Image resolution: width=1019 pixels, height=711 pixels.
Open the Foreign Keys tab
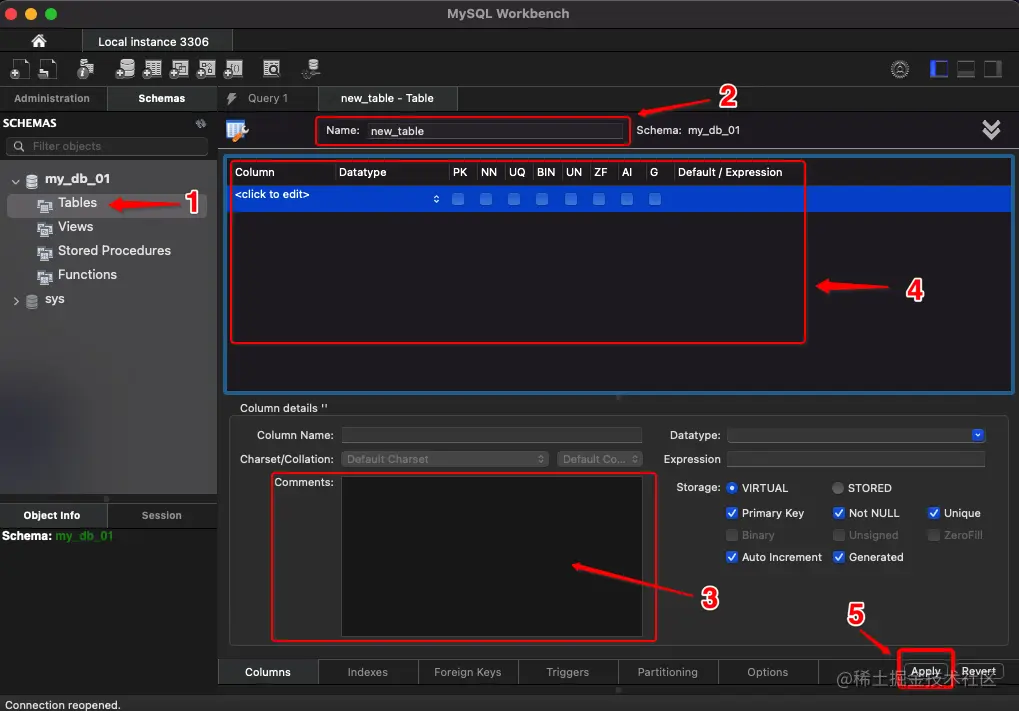pos(468,672)
